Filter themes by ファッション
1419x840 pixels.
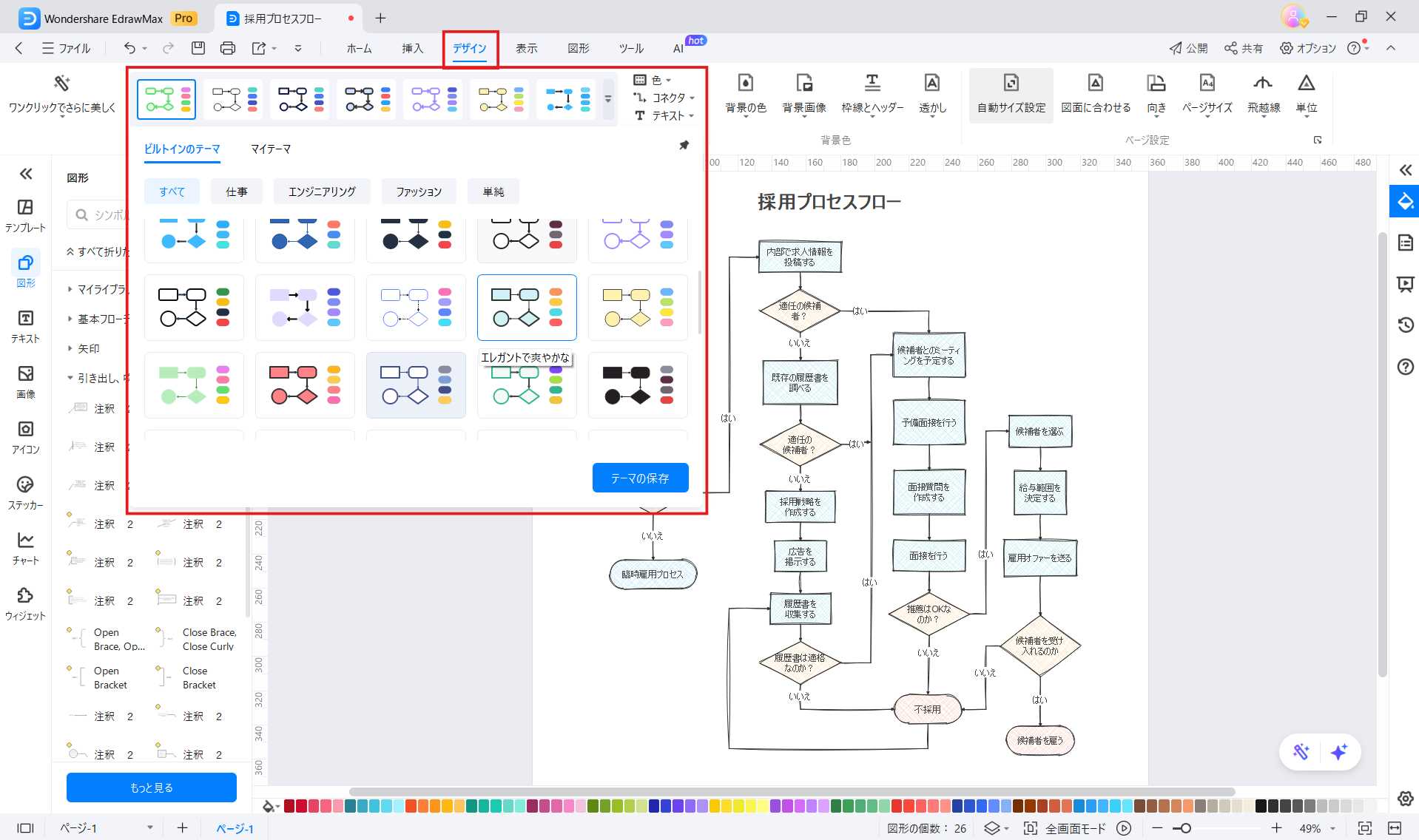coord(419,192)
